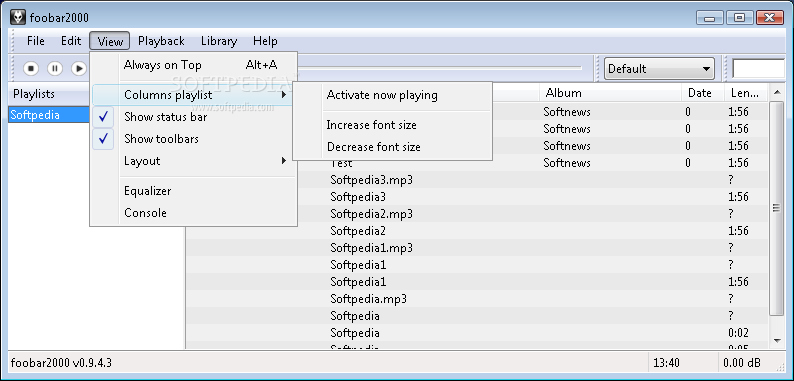This screenshot has width=794, height=381.
Task: Toggle Show status bar checkmark
Action: (193, 117)
